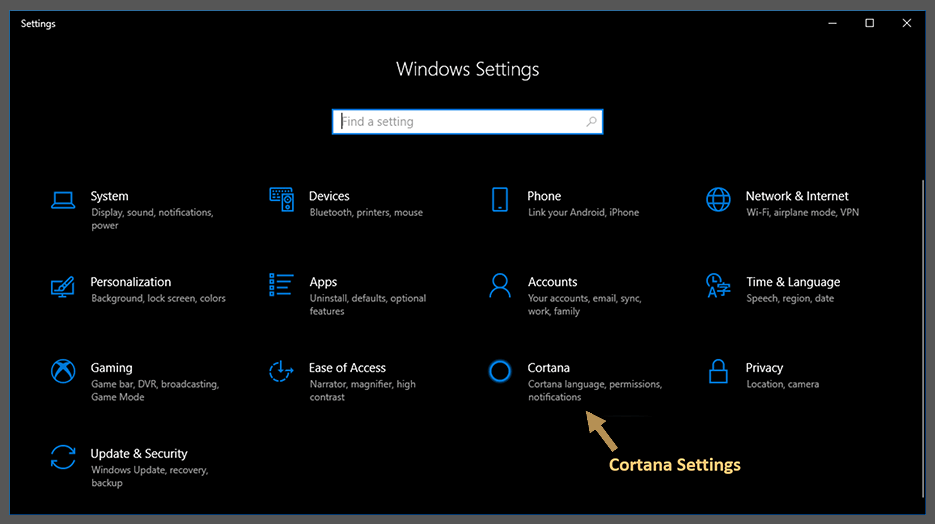Screen dimensions: 935x524
Task: Open Network & Internet title
Action: (x=797, y=196)
